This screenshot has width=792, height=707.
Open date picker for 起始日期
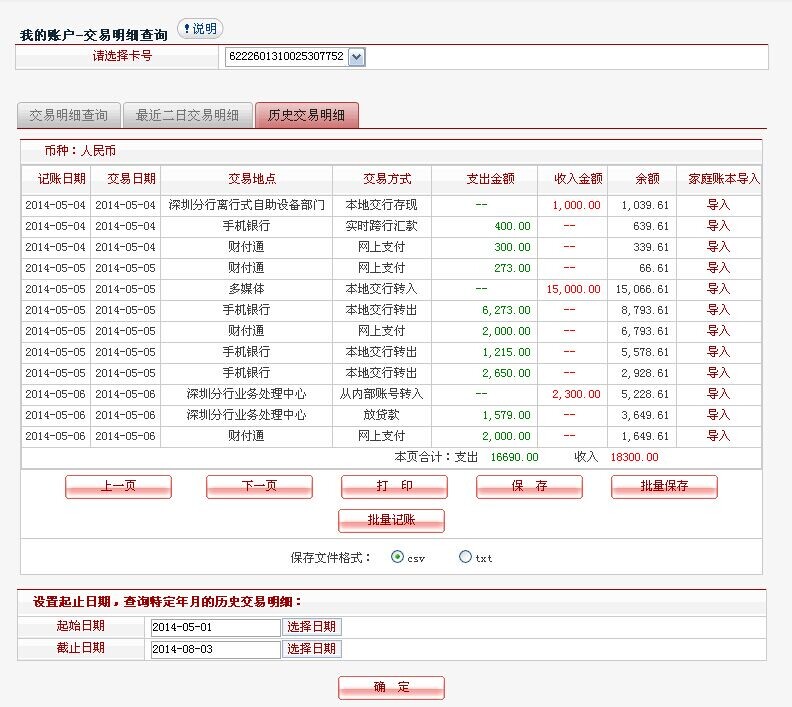pos(311,627)
